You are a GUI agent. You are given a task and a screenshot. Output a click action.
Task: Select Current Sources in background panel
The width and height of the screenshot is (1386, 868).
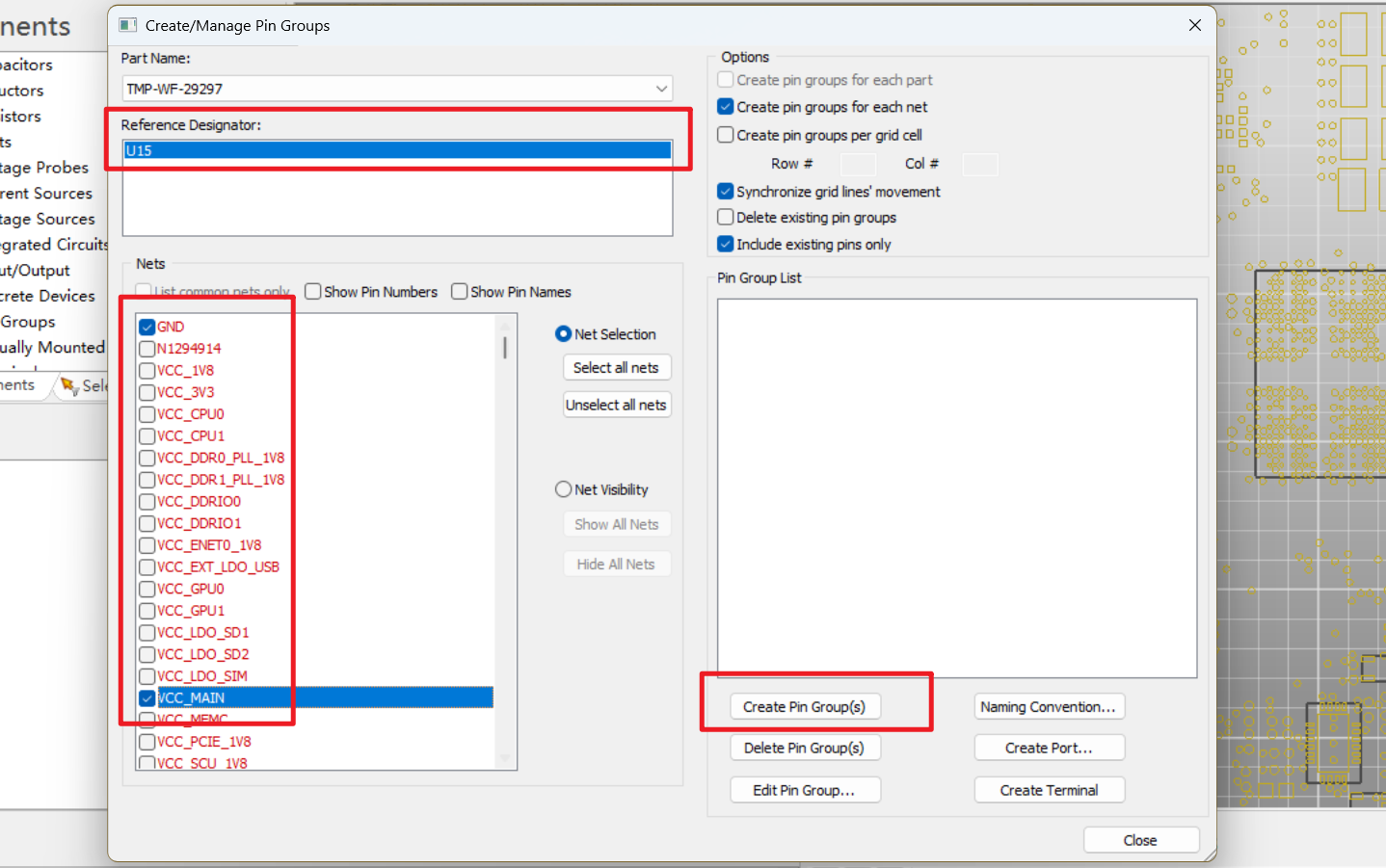pos(46,194)
